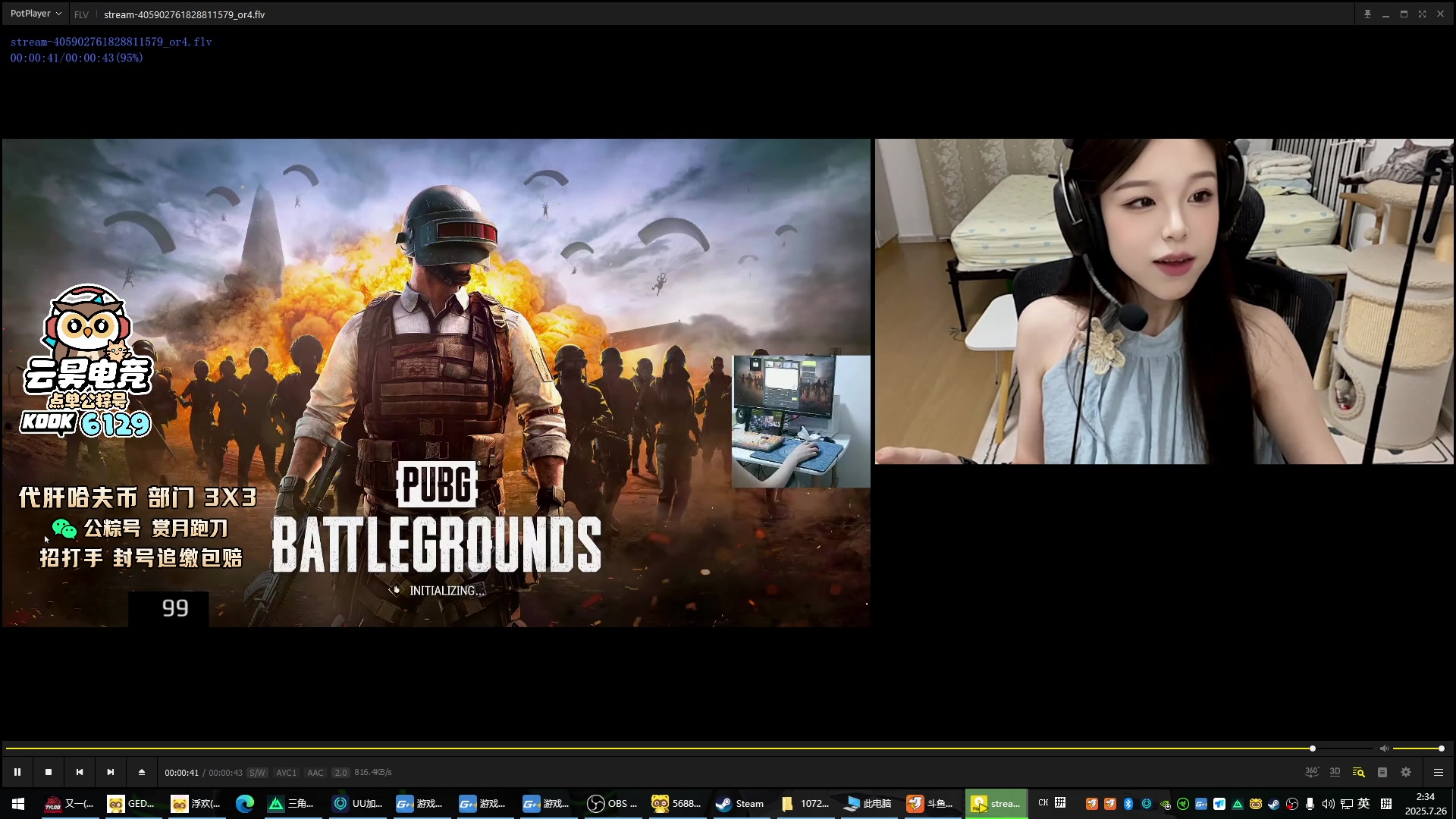Switch input language with 英 indicator
This screenshot has width=1456, height=819.
point(1364,804)
